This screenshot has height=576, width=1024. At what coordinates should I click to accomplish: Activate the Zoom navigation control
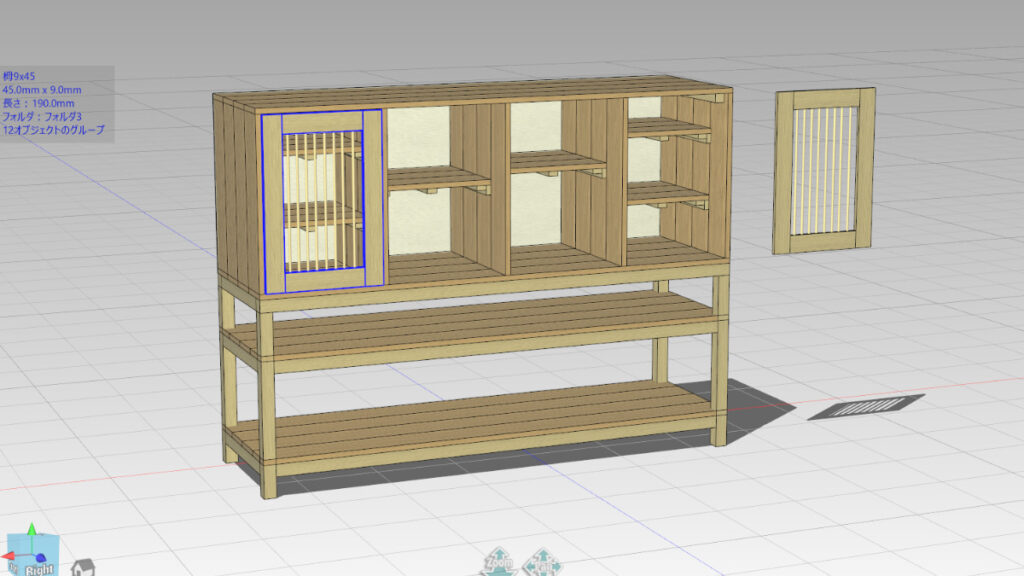pos(497,562)
